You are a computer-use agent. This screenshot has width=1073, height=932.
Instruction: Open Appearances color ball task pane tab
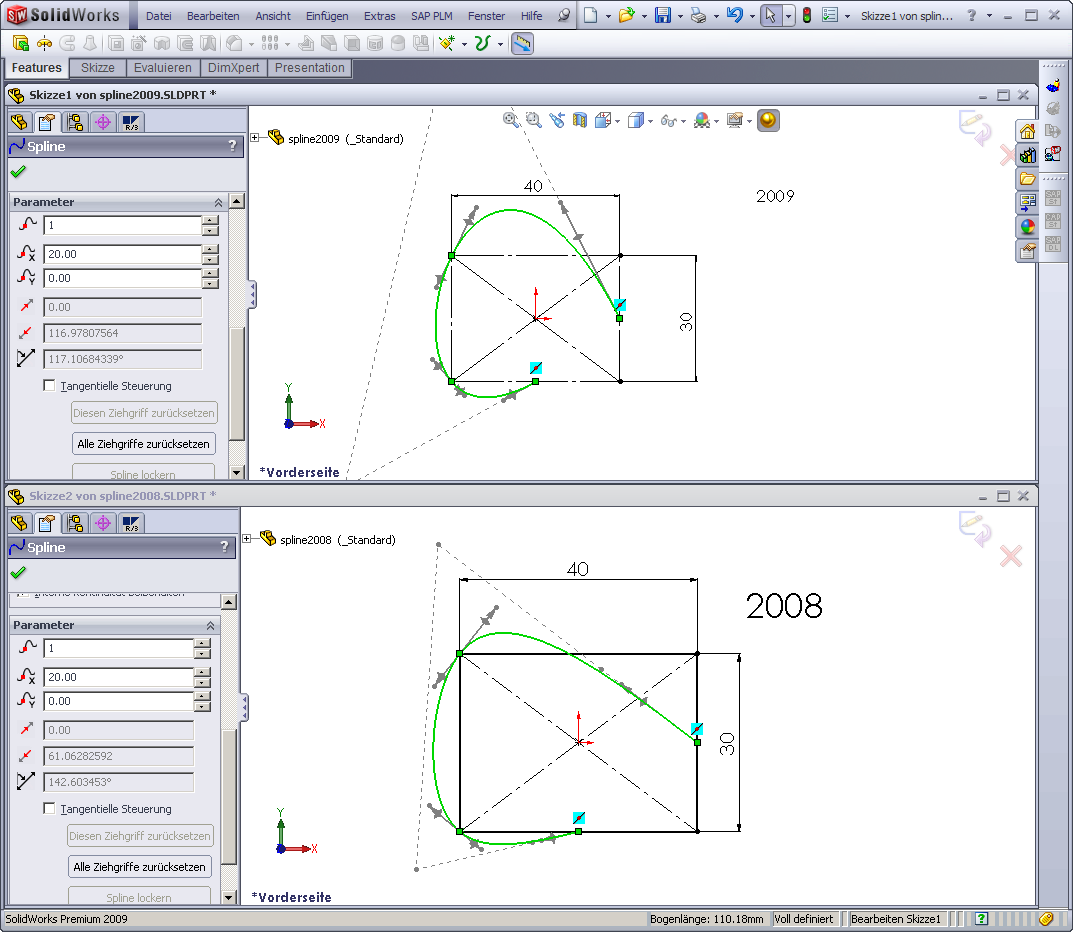point(1027,226)
